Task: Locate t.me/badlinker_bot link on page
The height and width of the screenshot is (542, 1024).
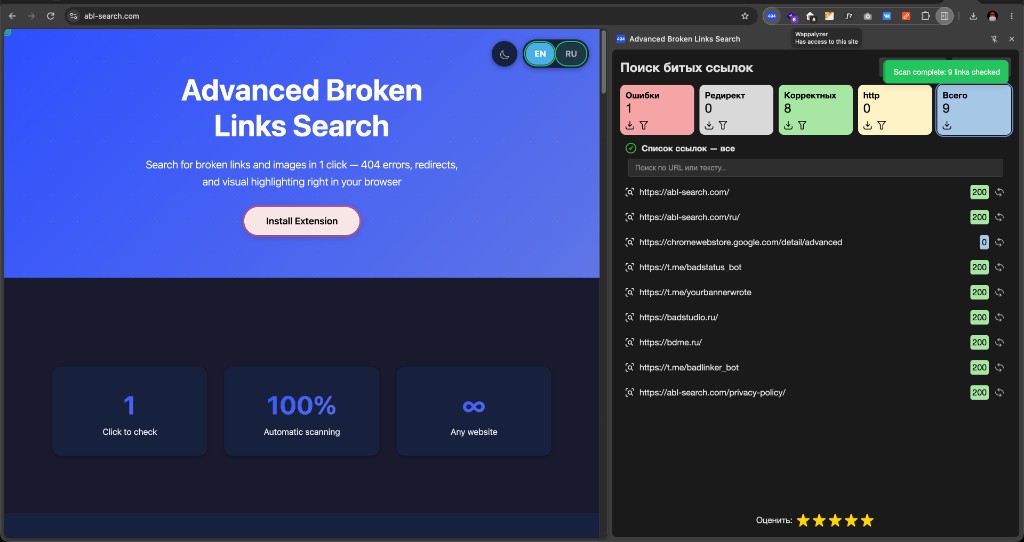Action: (x=630, y=368)
